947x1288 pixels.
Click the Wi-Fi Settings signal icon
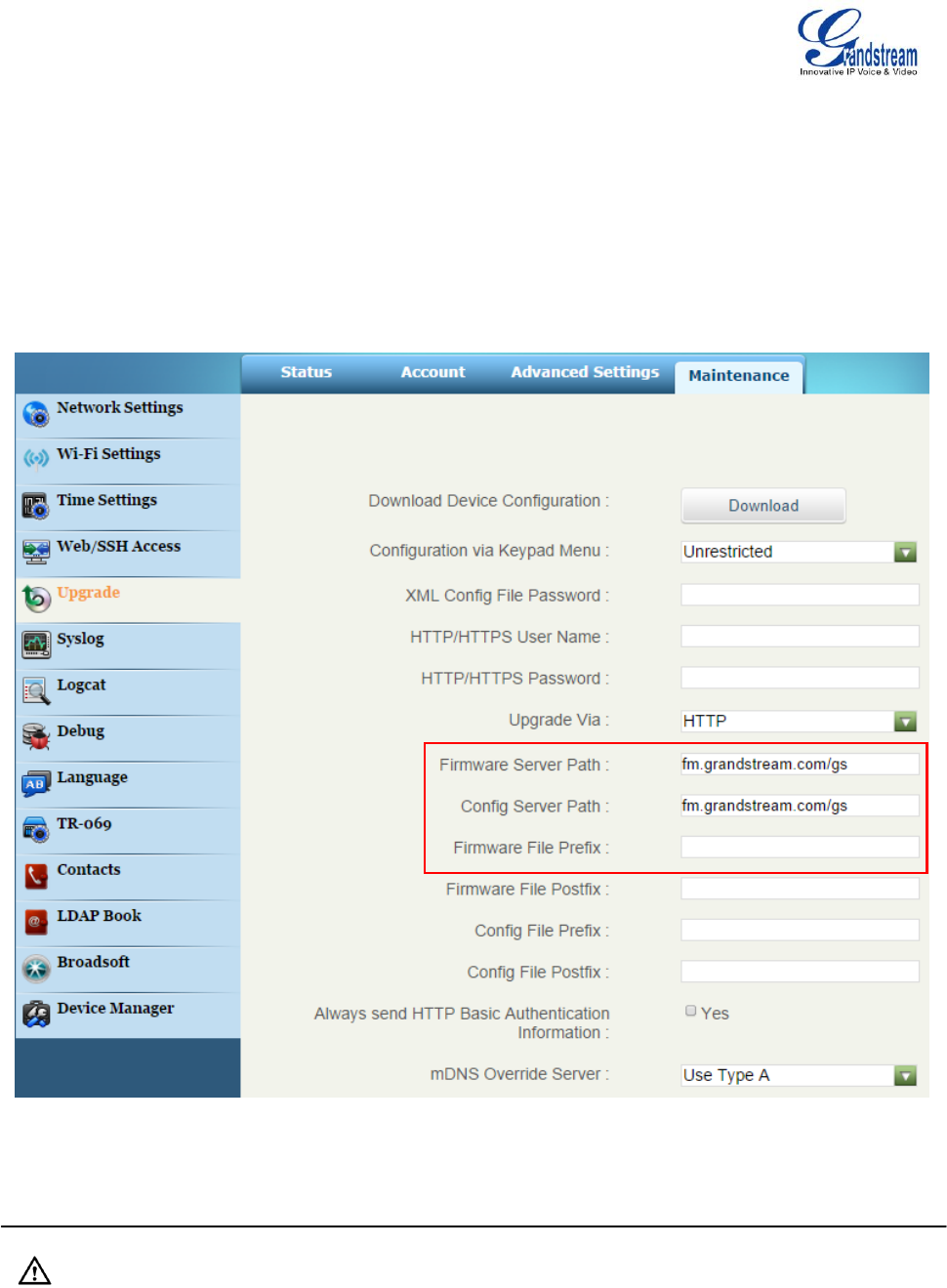click(x=36, y=459)
